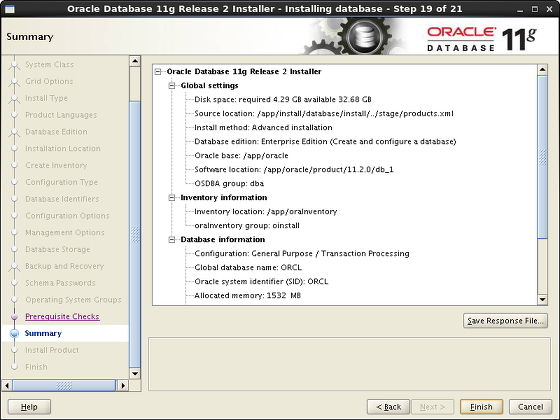Select Oracle system identifier (SID) row

pyautogui.click(x=261, y=281)
